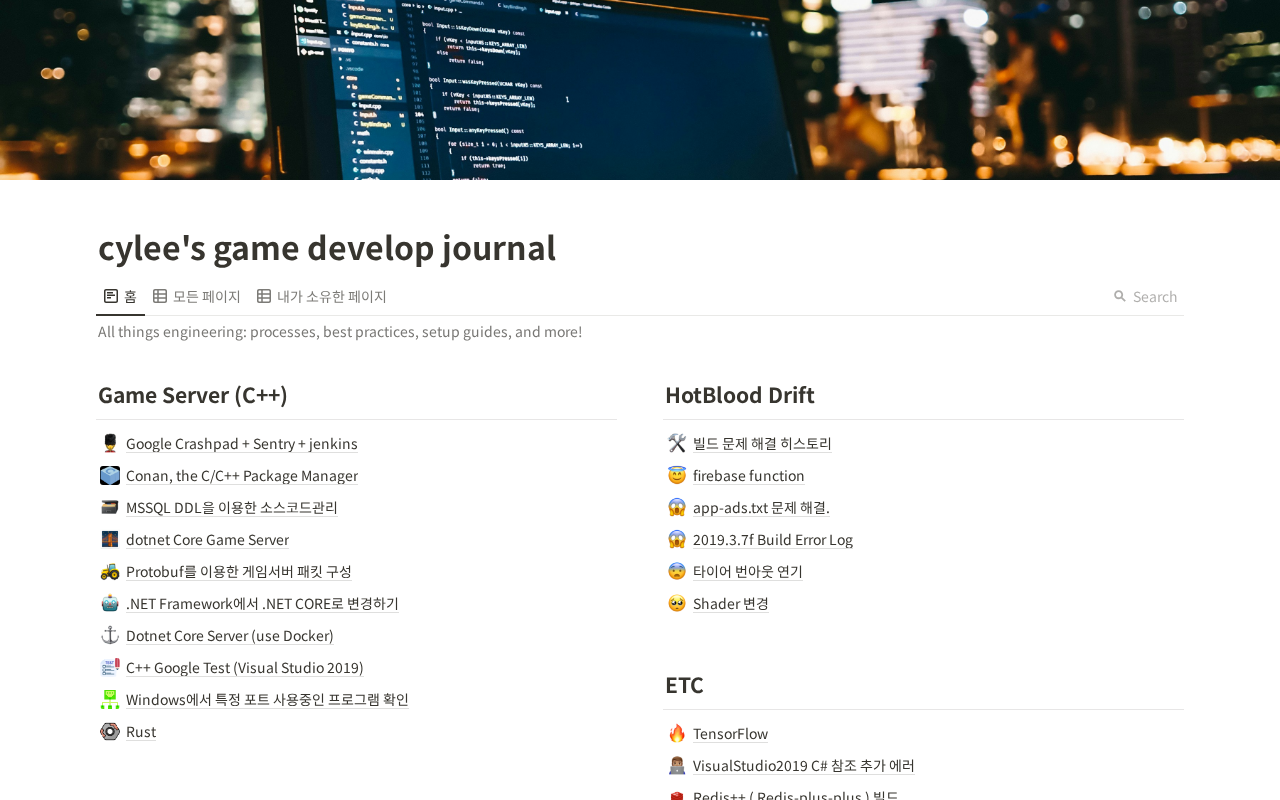Click the halo smiley beside firebase function

point(677,475)
